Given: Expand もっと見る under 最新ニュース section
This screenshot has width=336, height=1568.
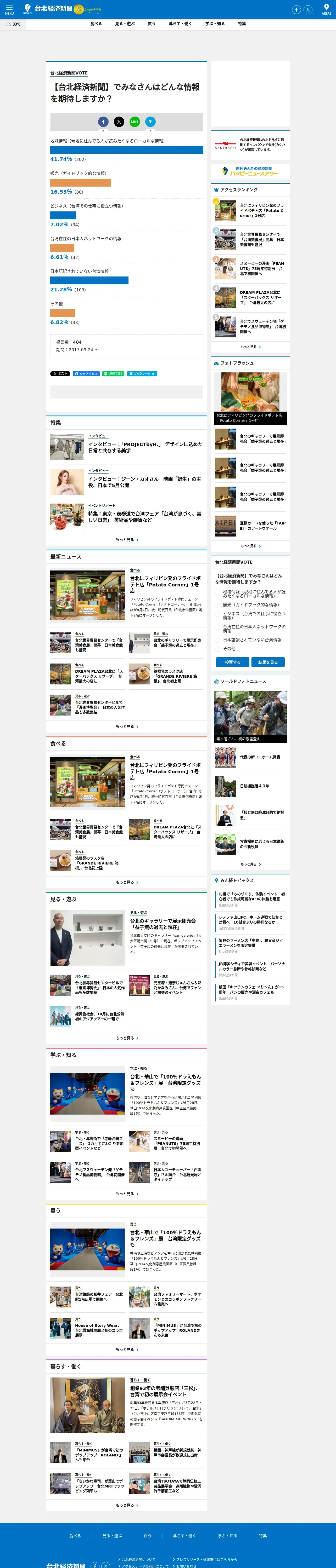Looking at the screenshot, I should click(127, 726).
